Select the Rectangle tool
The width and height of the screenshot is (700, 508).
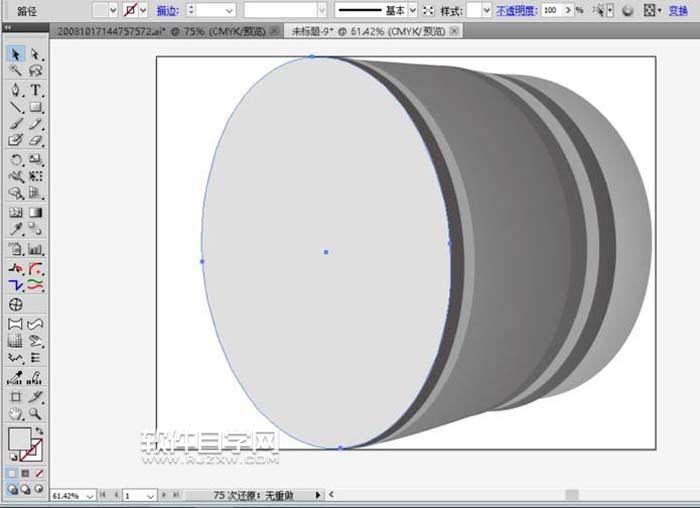click(x=35, y=107)
